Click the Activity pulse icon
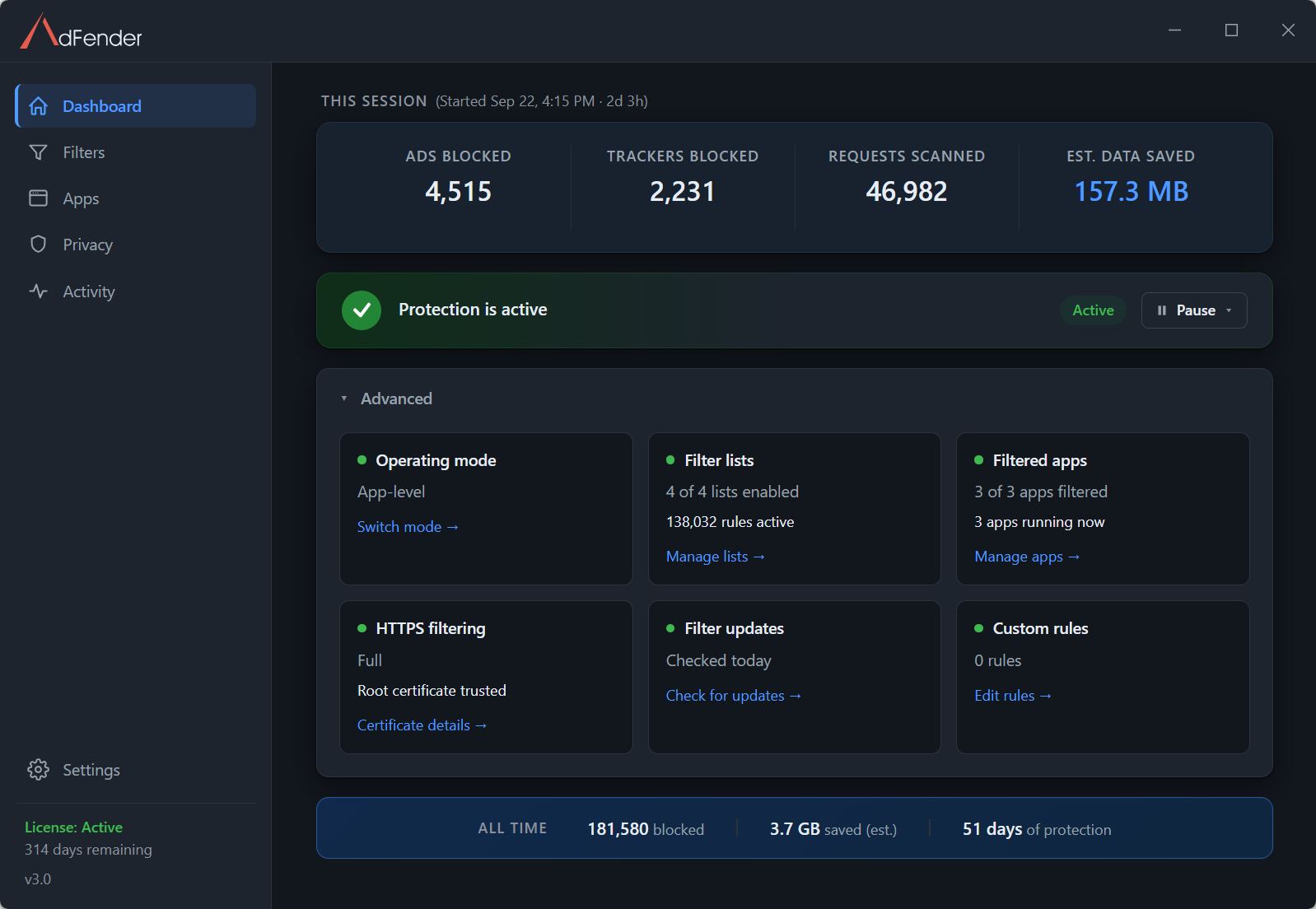Viewport: 1316px width, 909px height. click(x=38, y=291)
